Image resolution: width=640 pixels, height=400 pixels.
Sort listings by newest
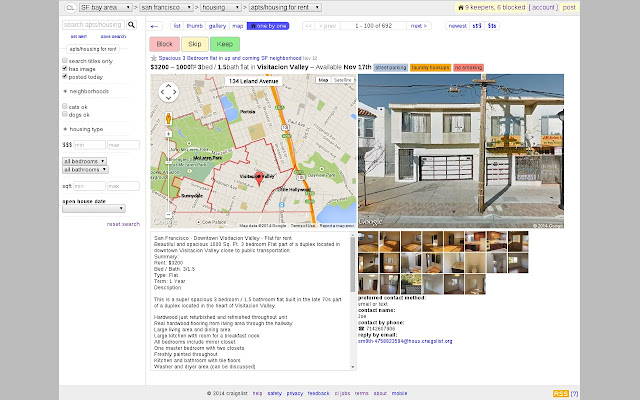pos(458,26)
